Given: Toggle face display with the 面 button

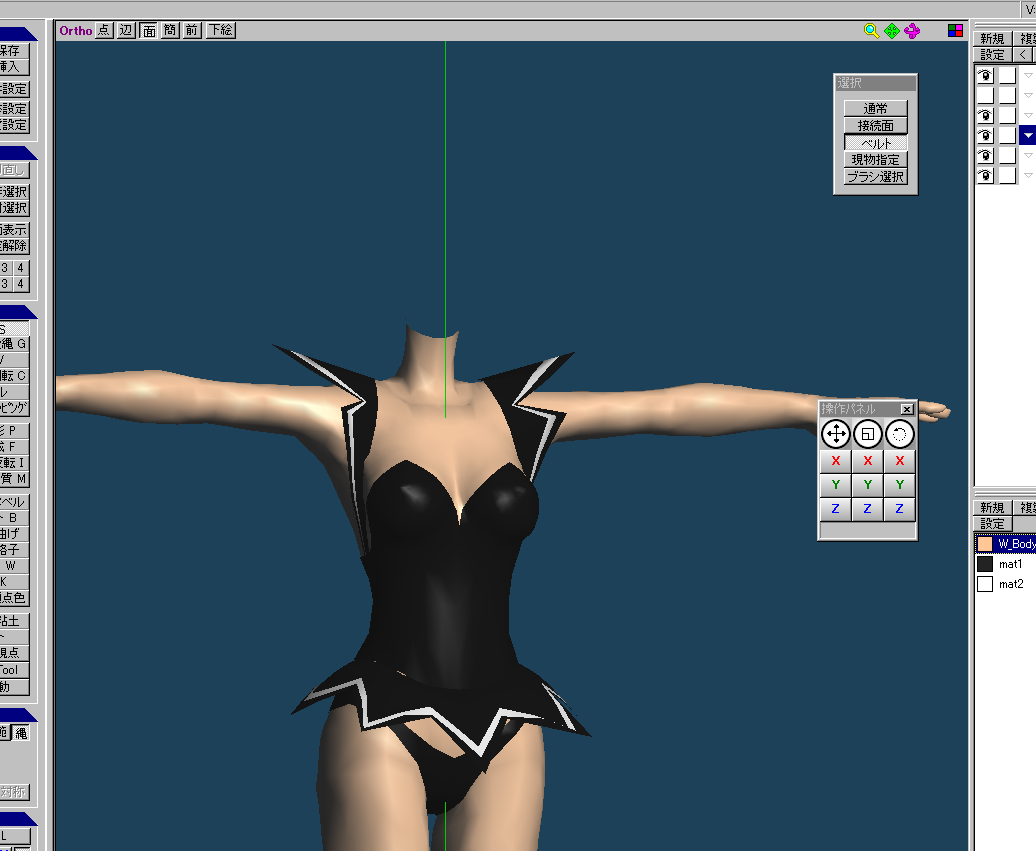Looking at the screenshot, I should coord(148,30).
